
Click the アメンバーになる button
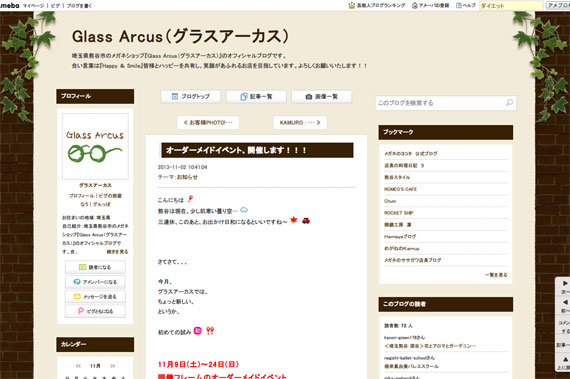95,282
